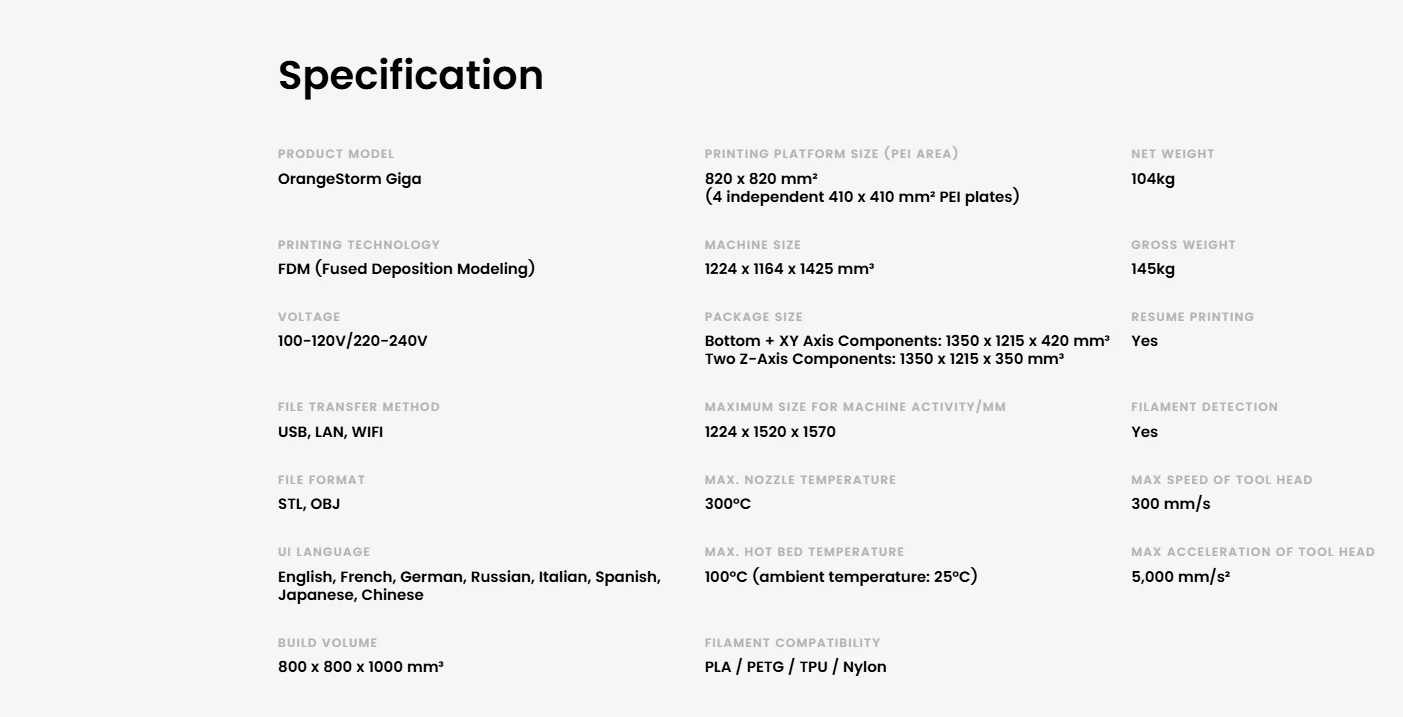The height and width of the screenshot is (717, 1403).
Task: Click the USB, LAN, WIFI transfer methods
Action: (330, 432)
